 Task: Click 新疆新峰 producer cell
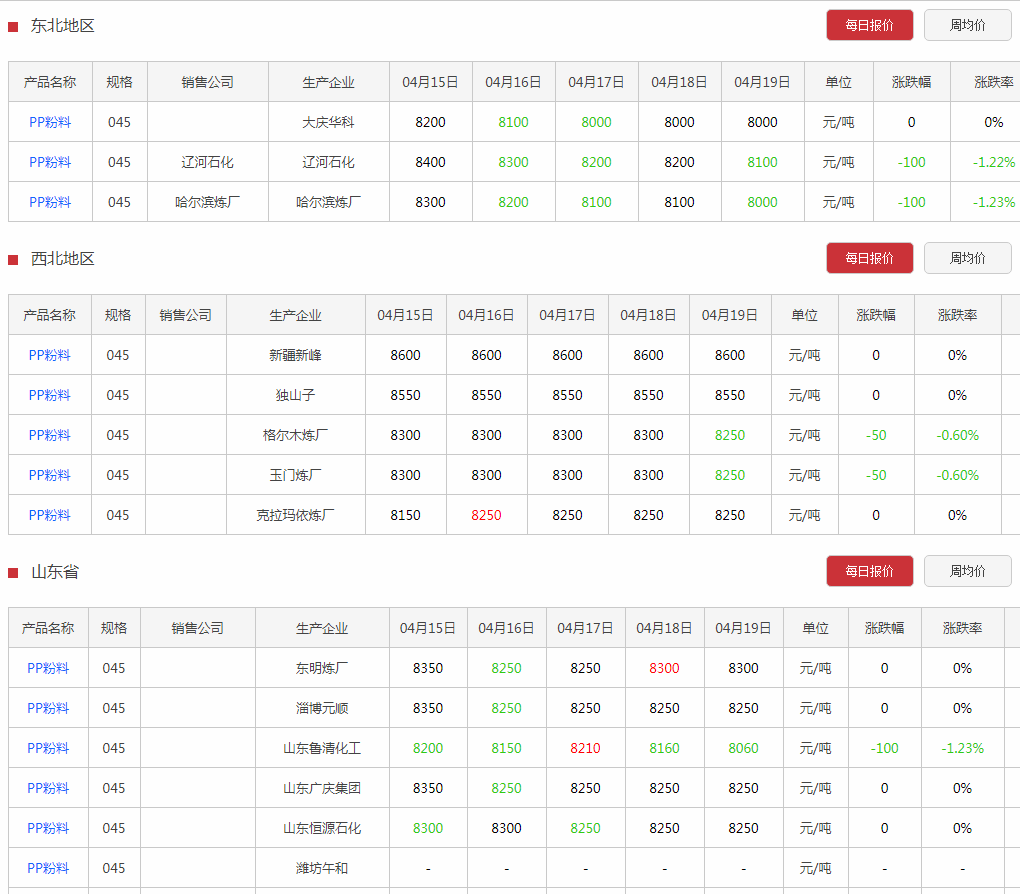pyautogui.click(x=295, y=355)
